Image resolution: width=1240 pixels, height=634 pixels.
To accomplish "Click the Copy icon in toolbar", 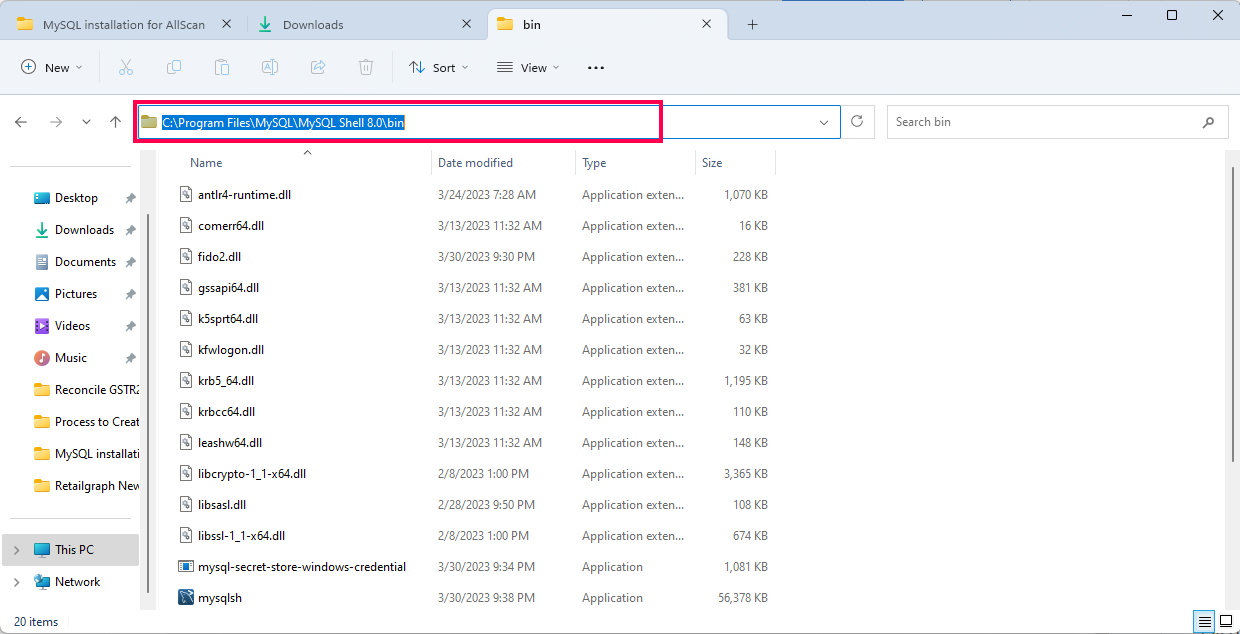I will click(174, 67).
